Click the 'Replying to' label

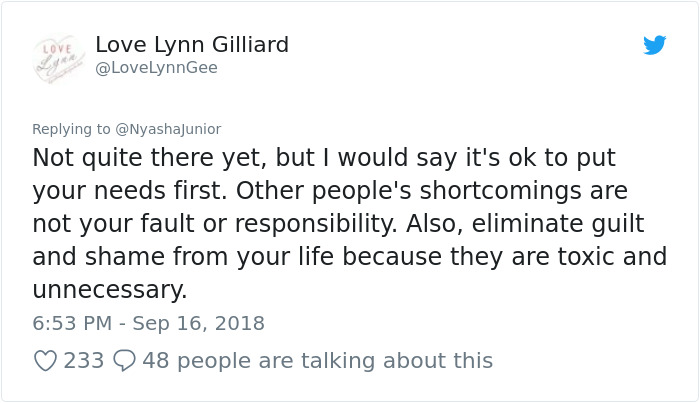click(71, 129)
